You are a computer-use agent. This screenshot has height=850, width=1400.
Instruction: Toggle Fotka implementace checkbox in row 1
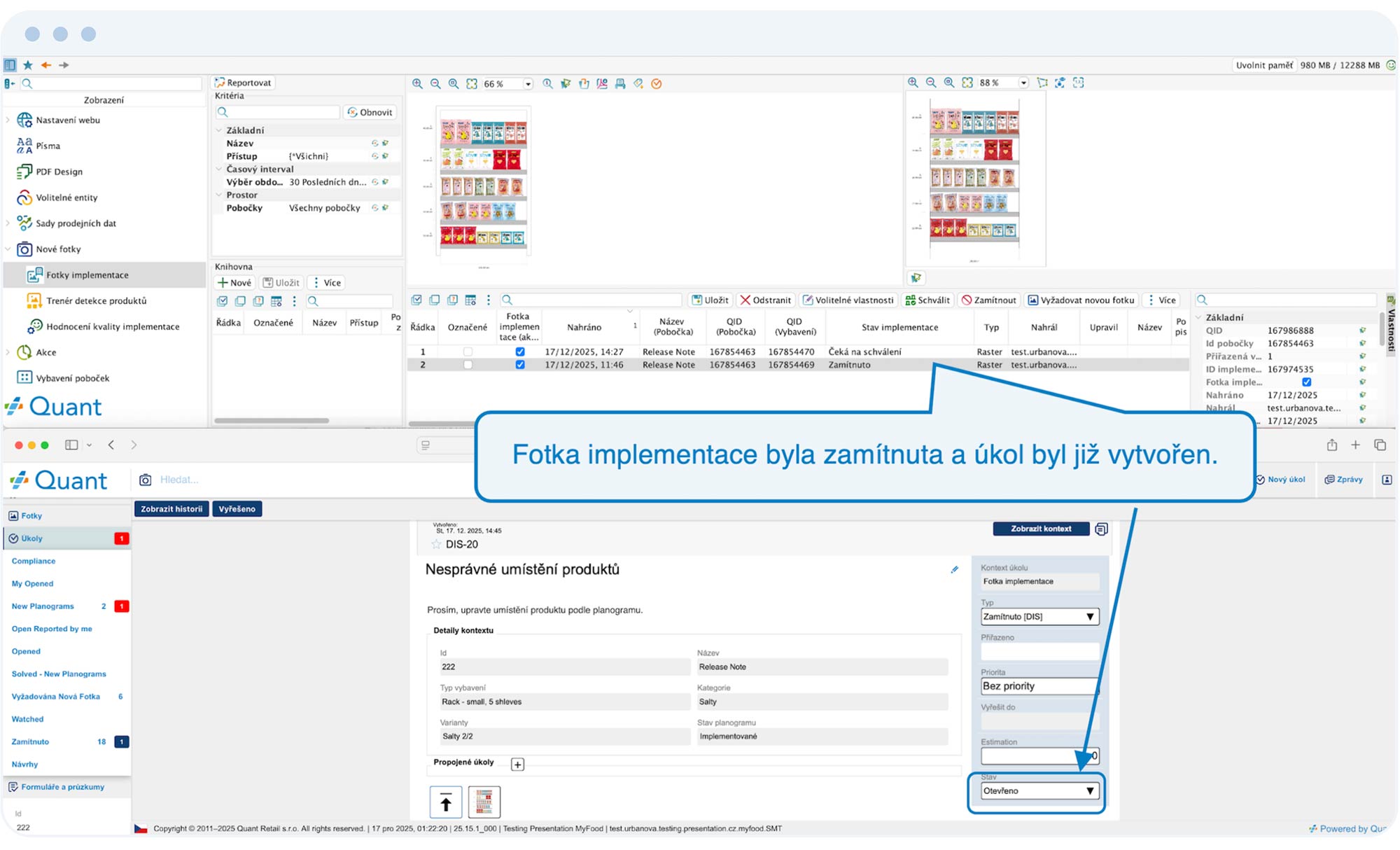coord(520,352)
